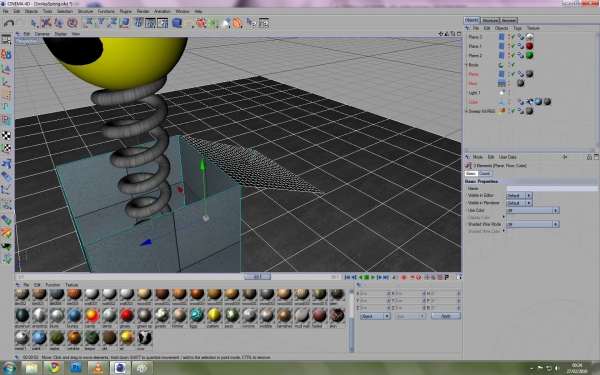Click the Apply button in coordinates panel

click(x=446, y=316)
